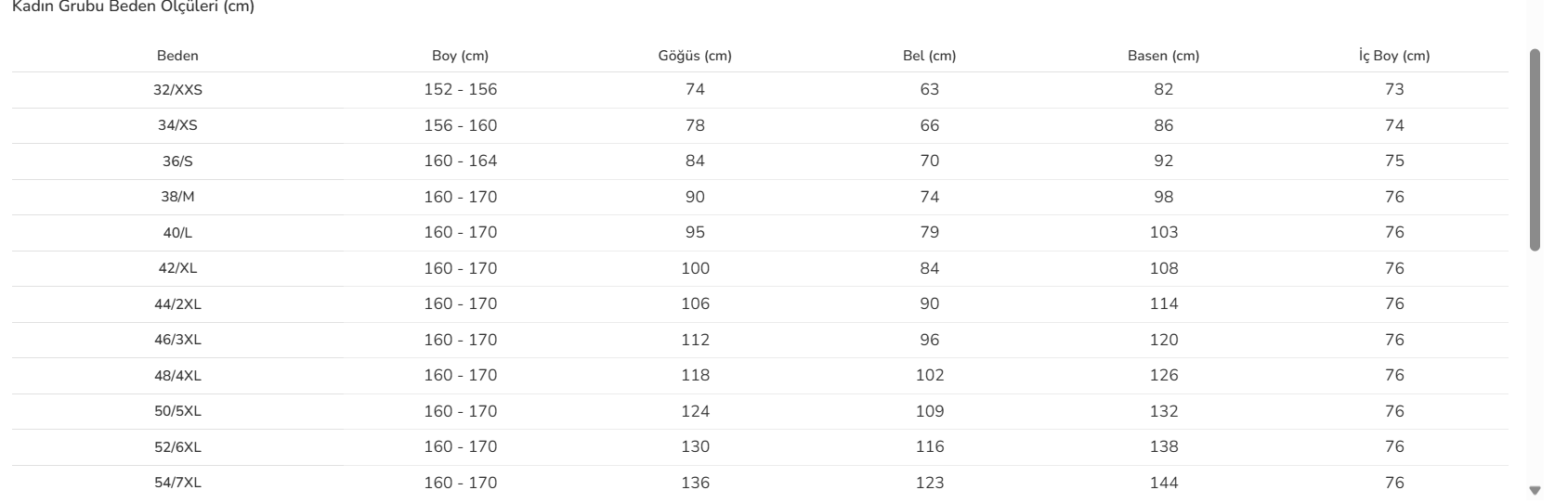
Task: Click the 38/M size row label
Action: click(x=177, y=197)
